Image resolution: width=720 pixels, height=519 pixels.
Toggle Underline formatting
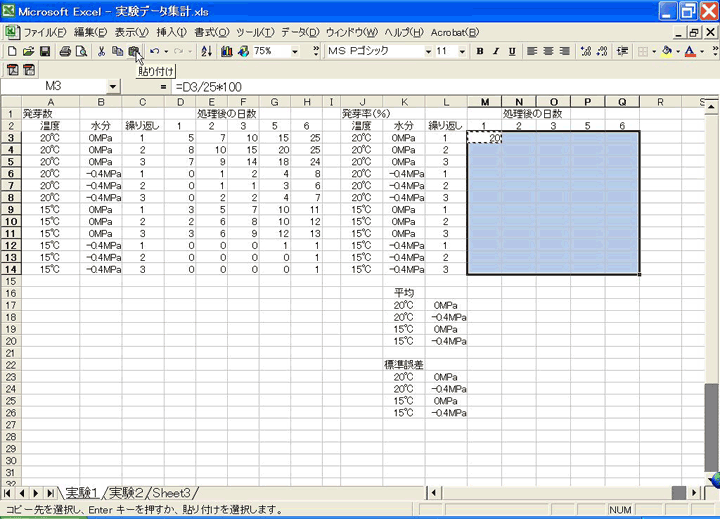(511, 51)
